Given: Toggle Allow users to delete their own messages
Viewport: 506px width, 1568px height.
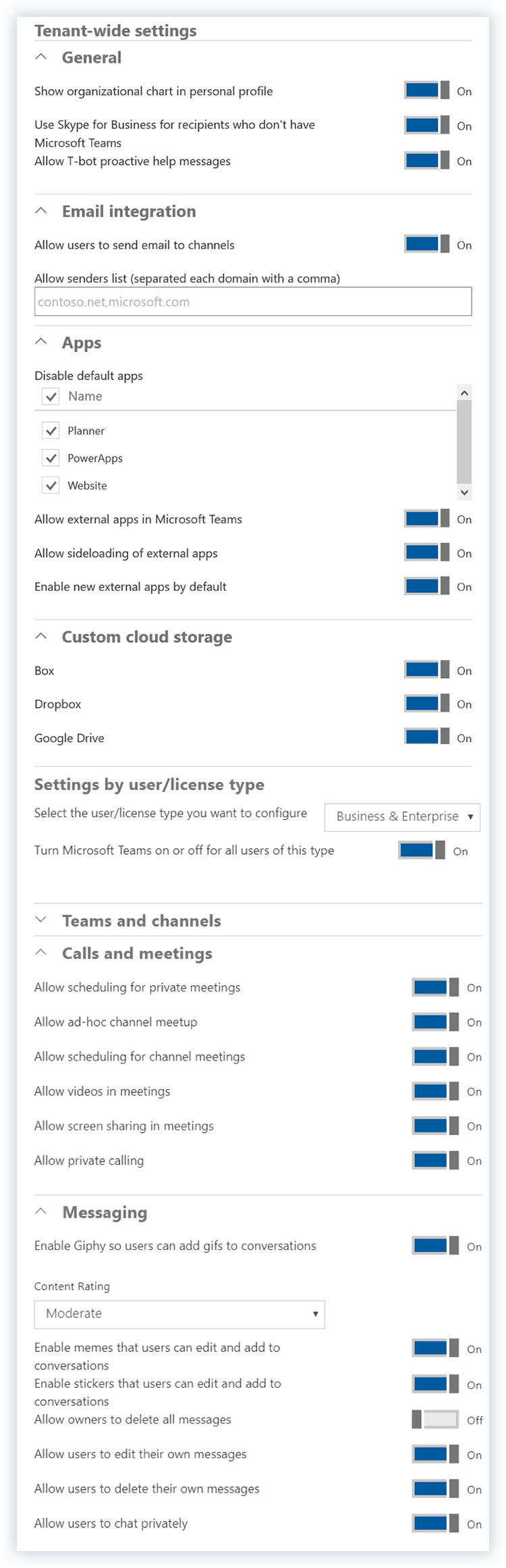Looking at the screenshot, I should (x=436, y=1489).
